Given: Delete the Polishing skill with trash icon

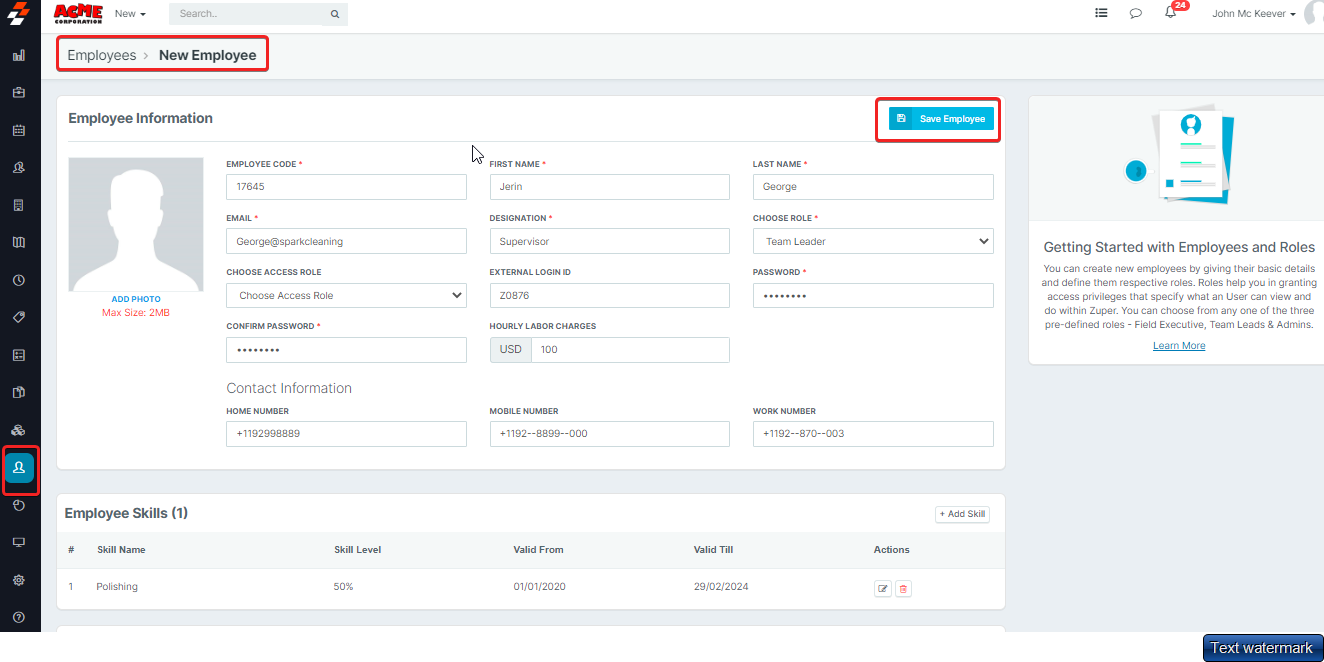Looking at the screenshot, I should [x=903, y=589].
